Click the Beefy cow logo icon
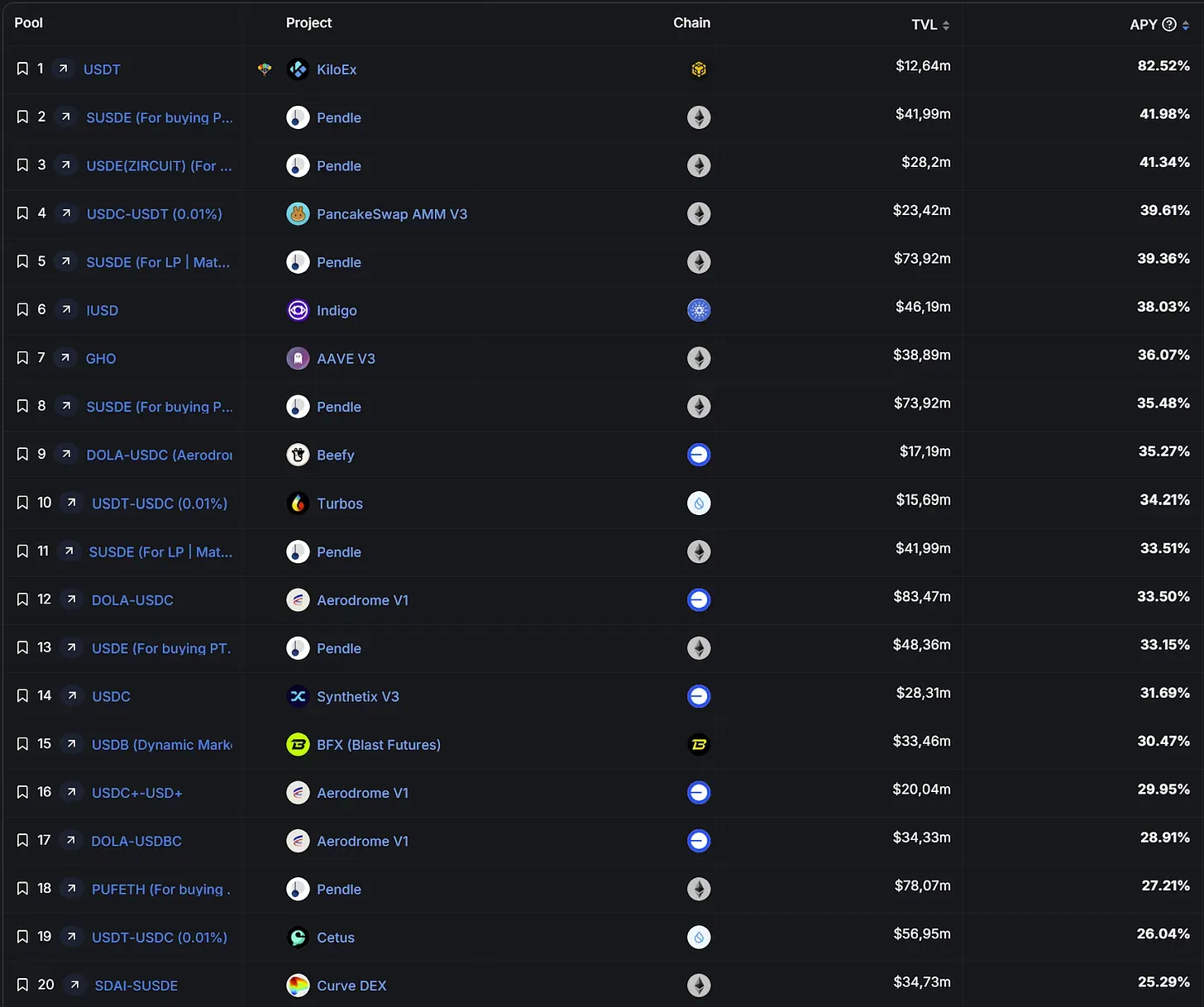 click(298, 455)
